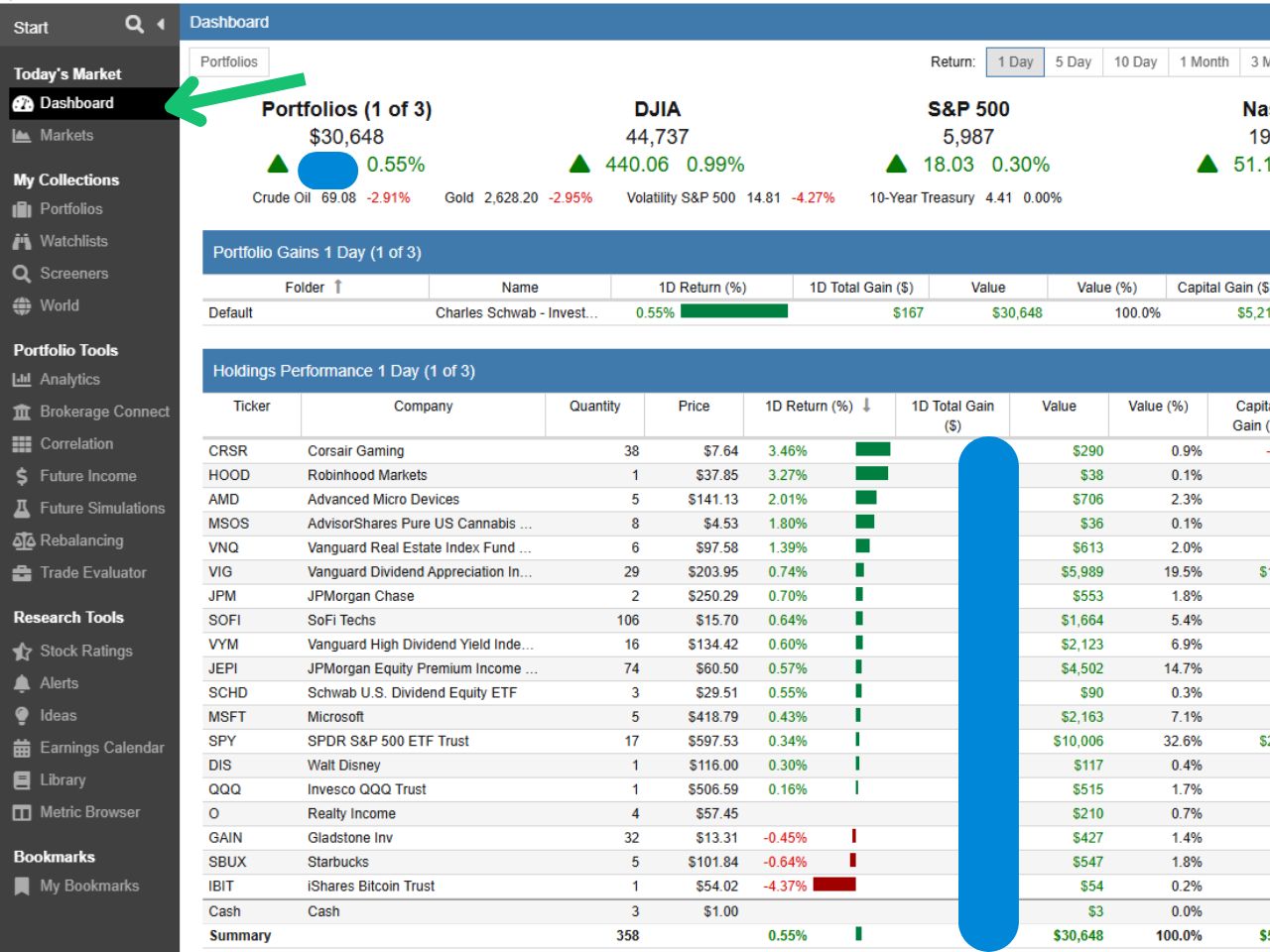
Task: Click Advanced Micro Devices company name
Action: [383, 499]
